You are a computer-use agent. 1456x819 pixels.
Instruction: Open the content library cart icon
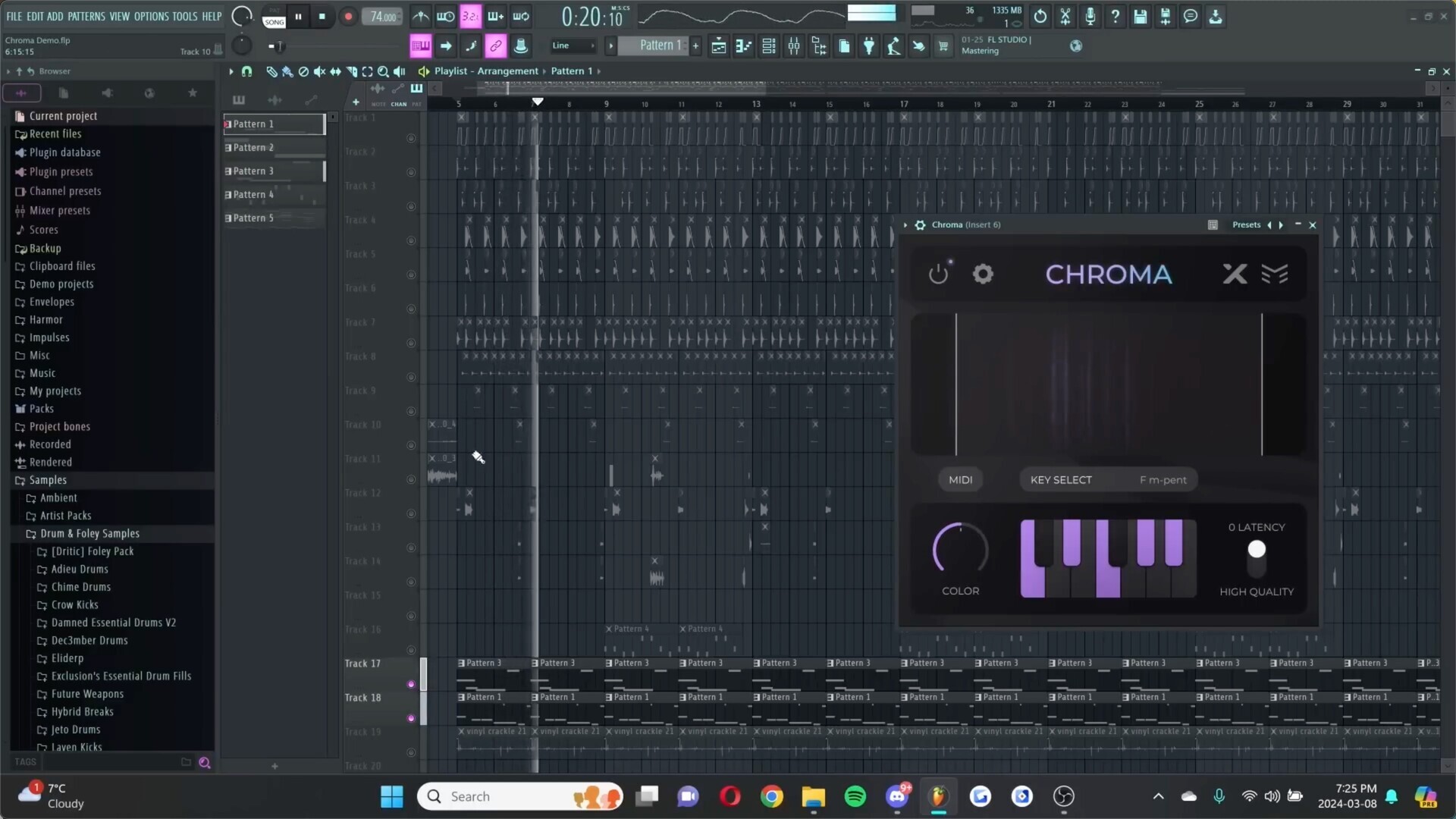943,46
